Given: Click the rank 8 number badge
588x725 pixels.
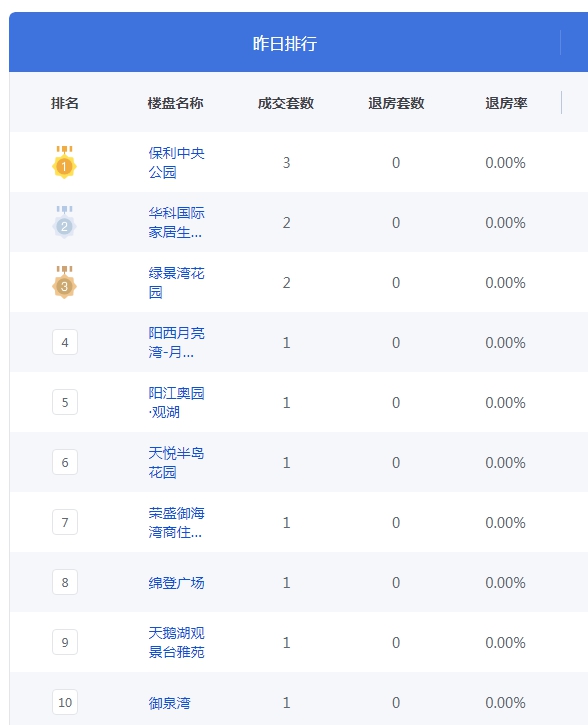Looking at the screenshot, I should [x=65, y=582].
